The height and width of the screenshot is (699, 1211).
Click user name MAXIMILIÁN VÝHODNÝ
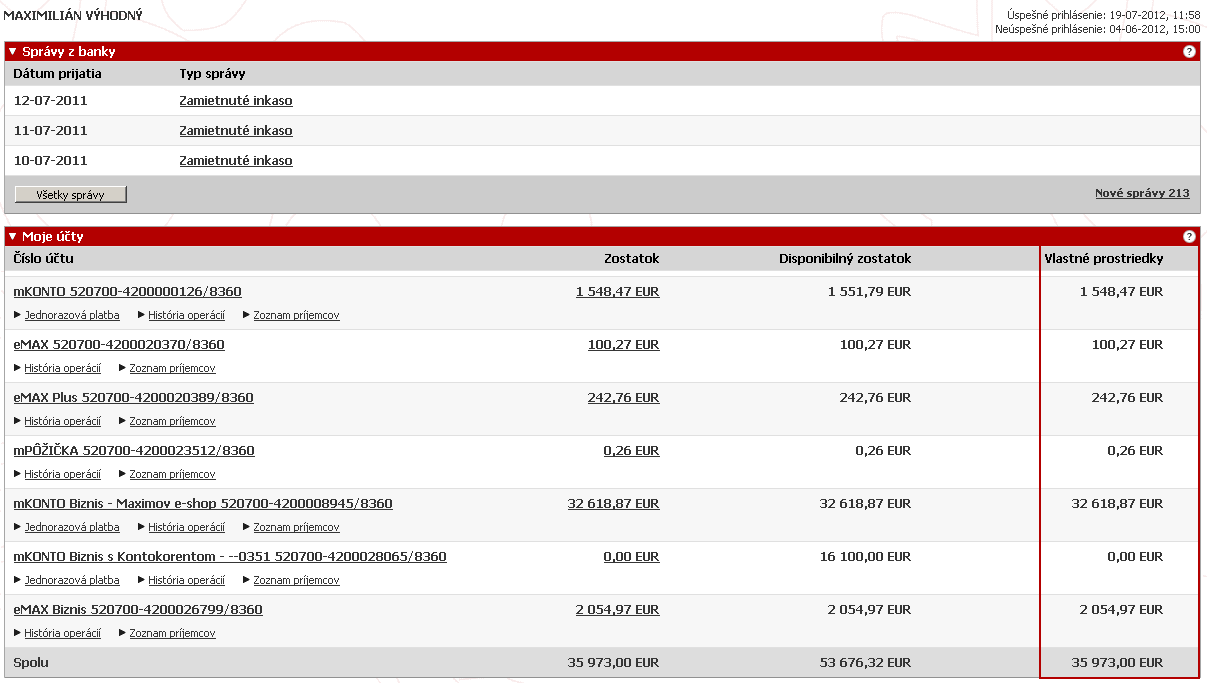[73, 16]
